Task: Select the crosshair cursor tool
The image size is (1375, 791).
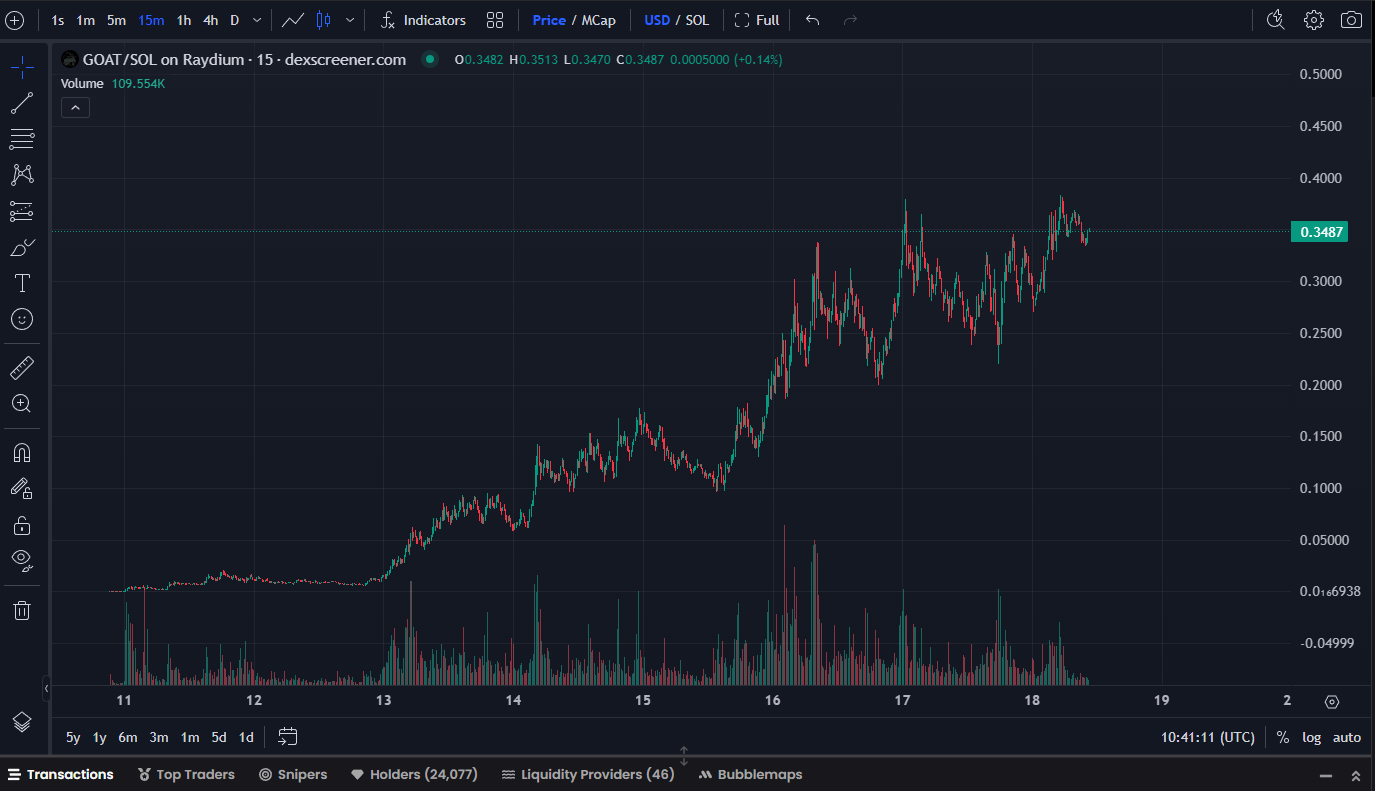Action: coord(22,68)
